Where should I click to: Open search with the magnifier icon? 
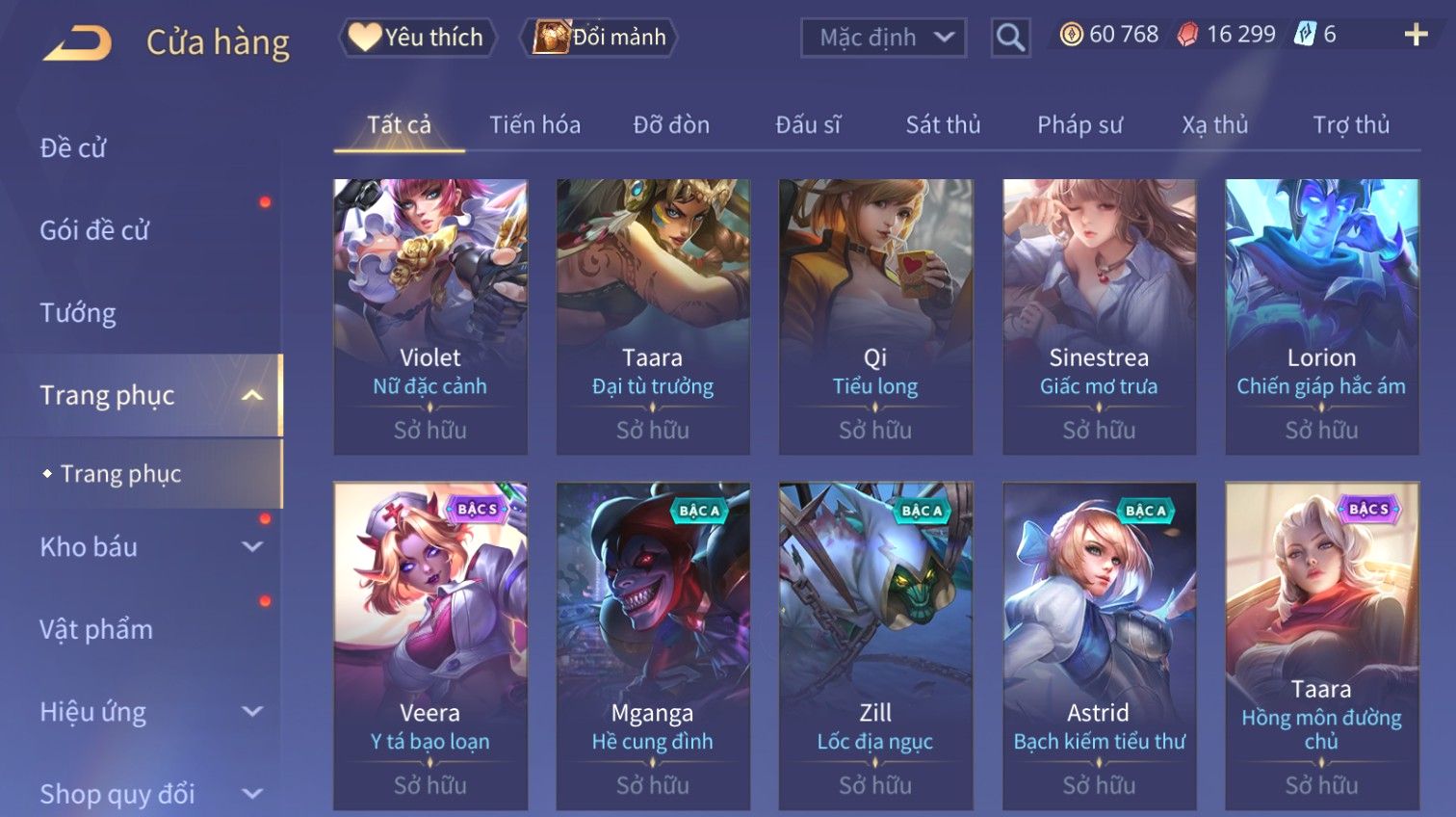click(x=1010, y=38)
